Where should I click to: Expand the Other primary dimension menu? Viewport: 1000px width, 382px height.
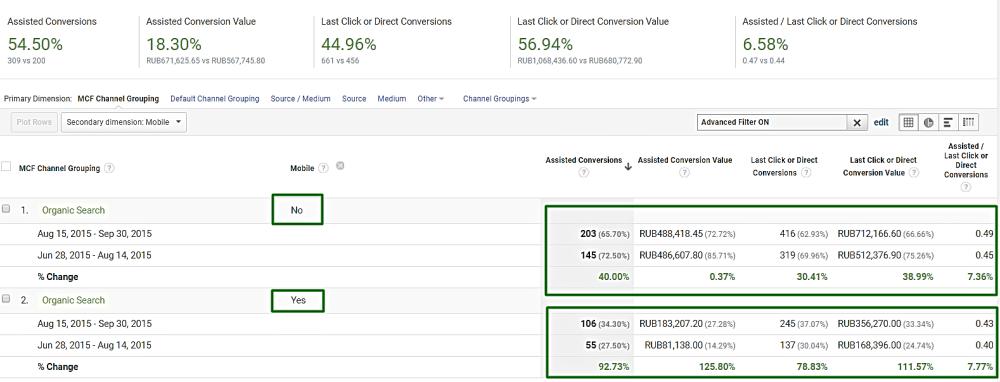430,99
